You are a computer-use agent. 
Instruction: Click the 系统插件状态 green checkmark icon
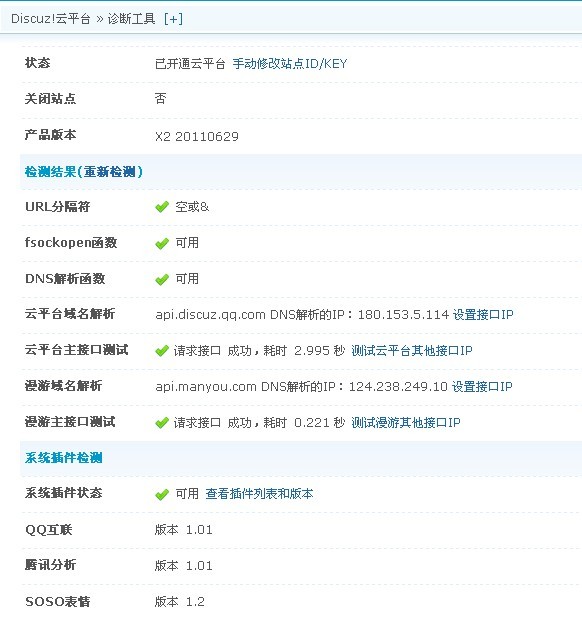(162, 494)
